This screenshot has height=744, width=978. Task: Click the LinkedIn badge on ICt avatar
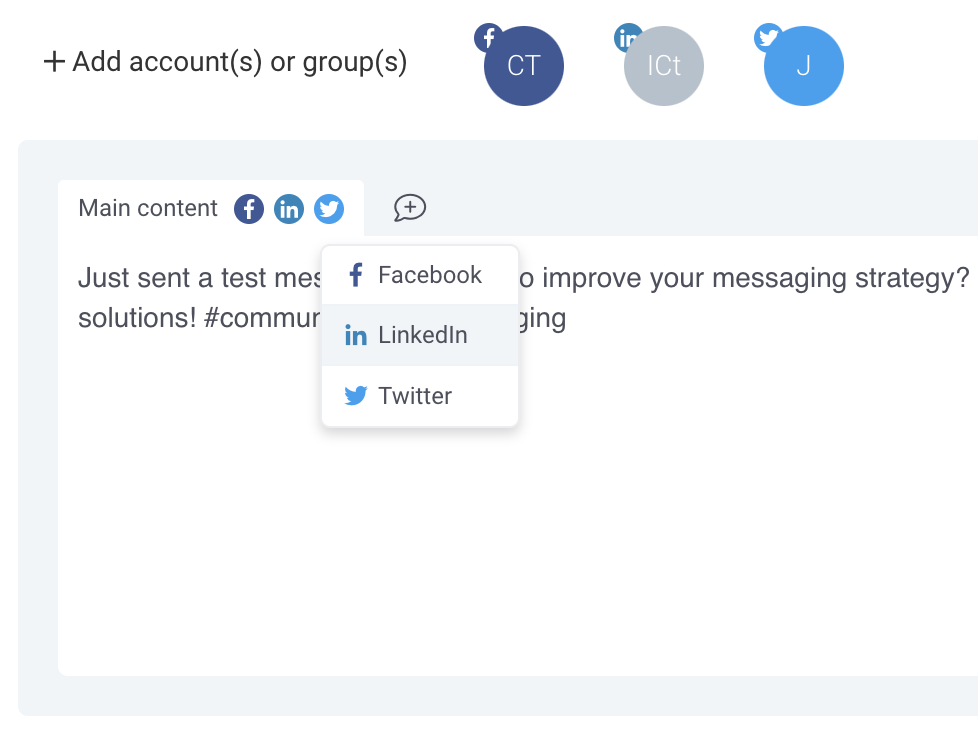[628, 38]
